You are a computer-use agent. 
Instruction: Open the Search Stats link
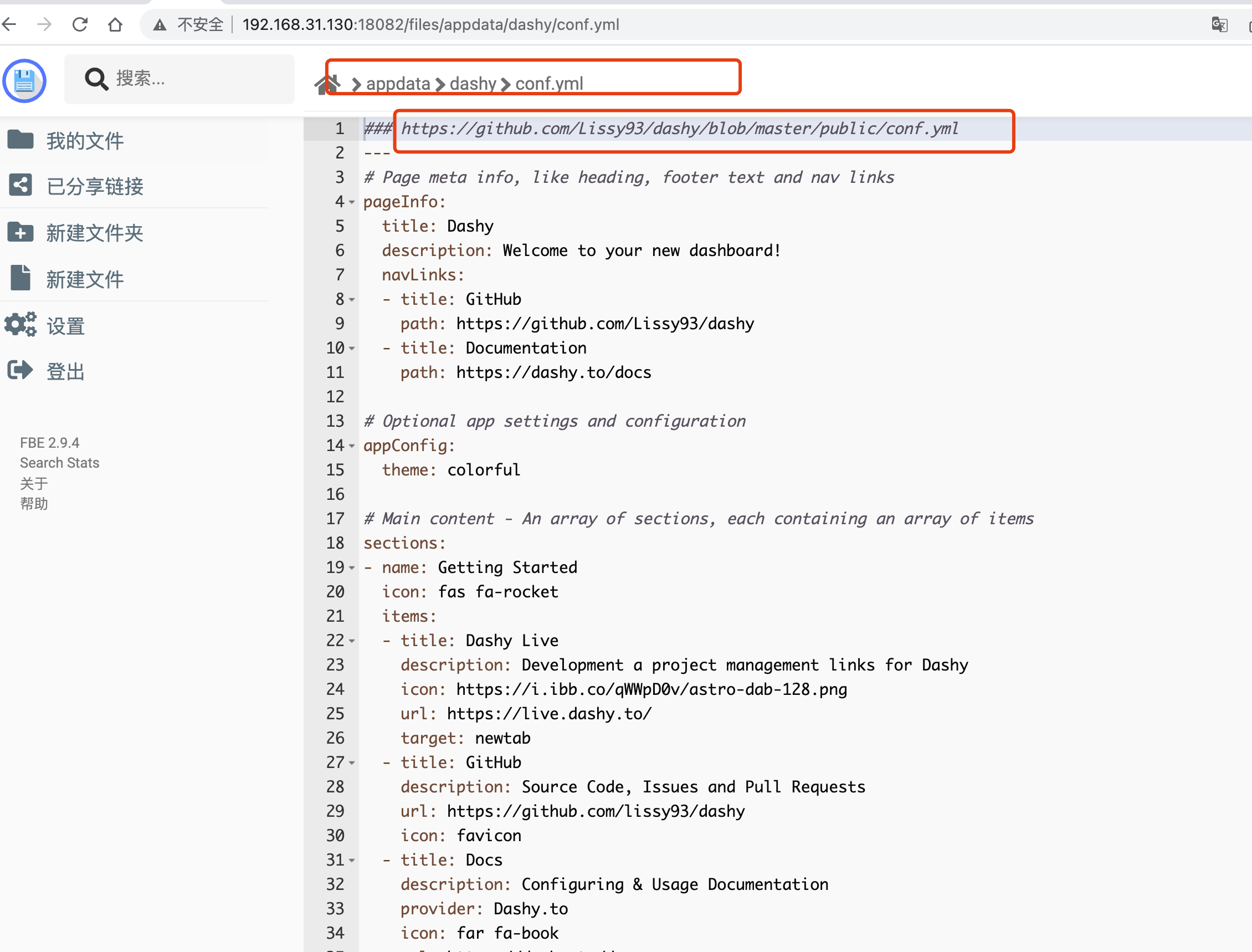pyautogui.click(x=59, y=463)
